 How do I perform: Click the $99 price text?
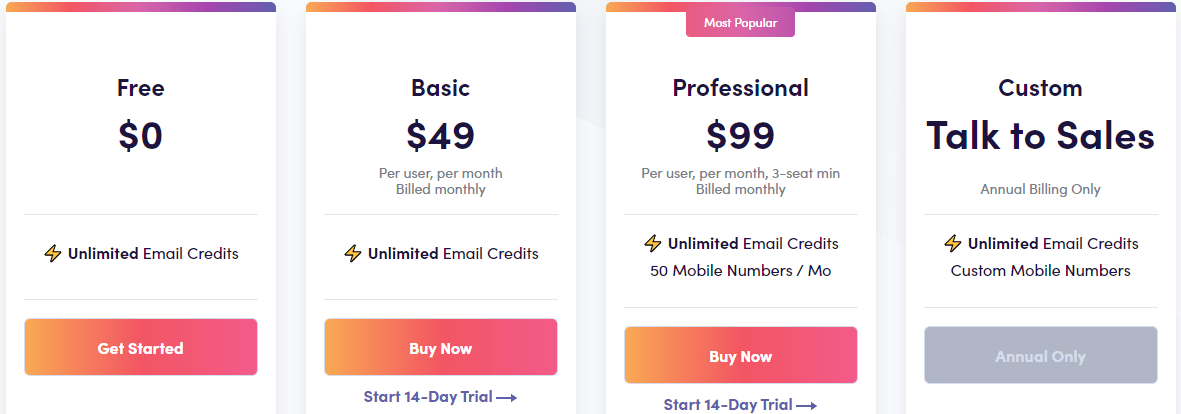pos(740,135)
